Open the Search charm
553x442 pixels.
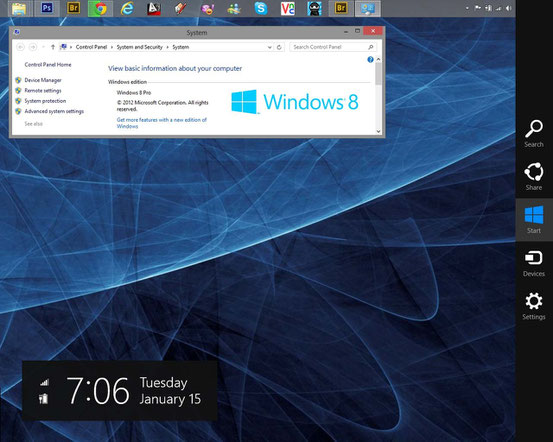click(534, 133)
